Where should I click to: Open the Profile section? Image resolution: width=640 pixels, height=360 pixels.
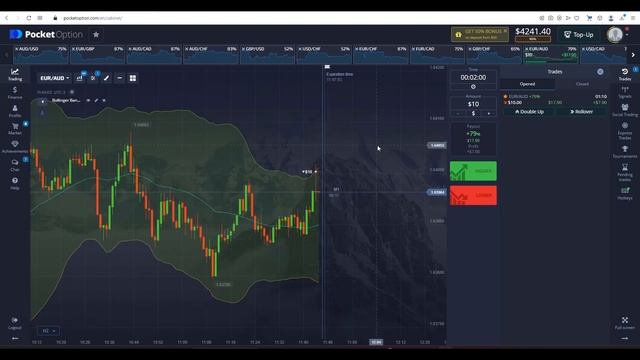[15, 111]
